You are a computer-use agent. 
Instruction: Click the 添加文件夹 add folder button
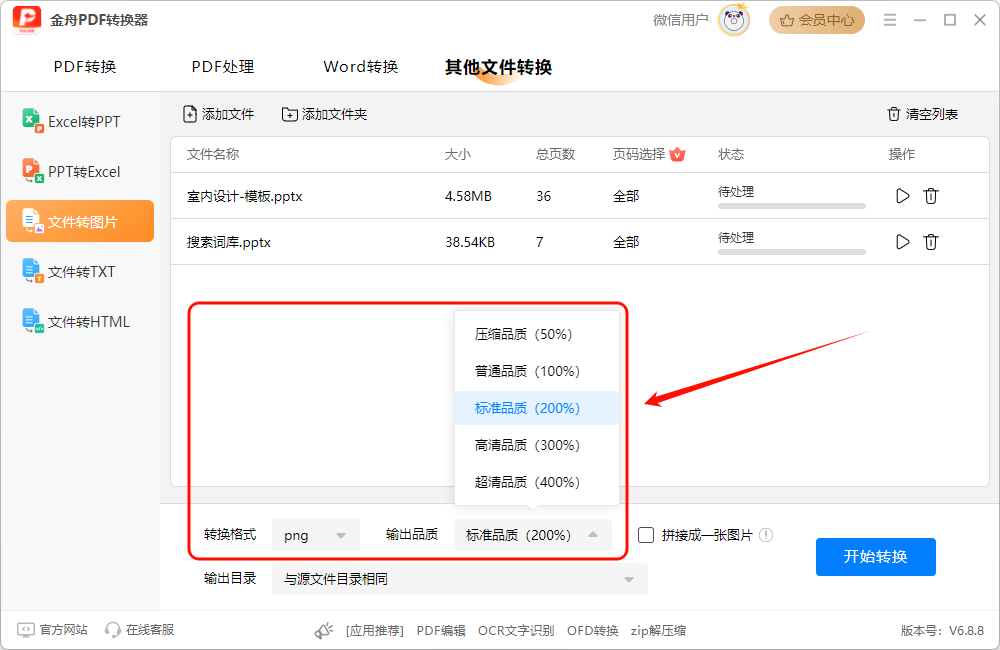(325, 114)
